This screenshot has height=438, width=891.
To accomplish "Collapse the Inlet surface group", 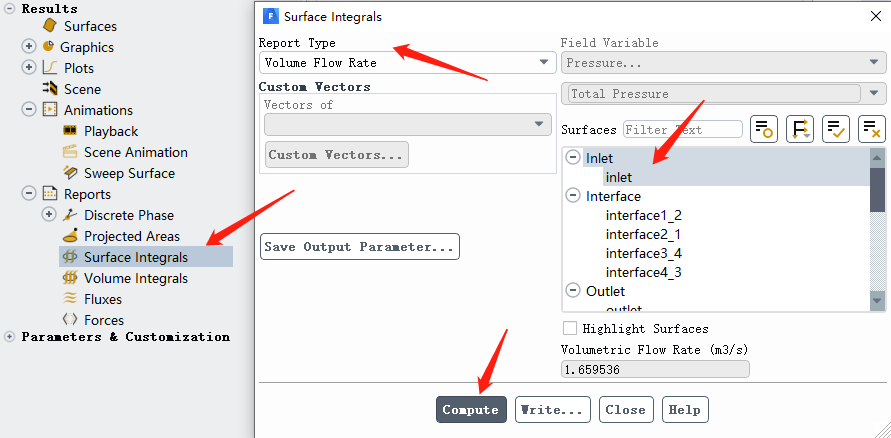I will pos(573,158).
